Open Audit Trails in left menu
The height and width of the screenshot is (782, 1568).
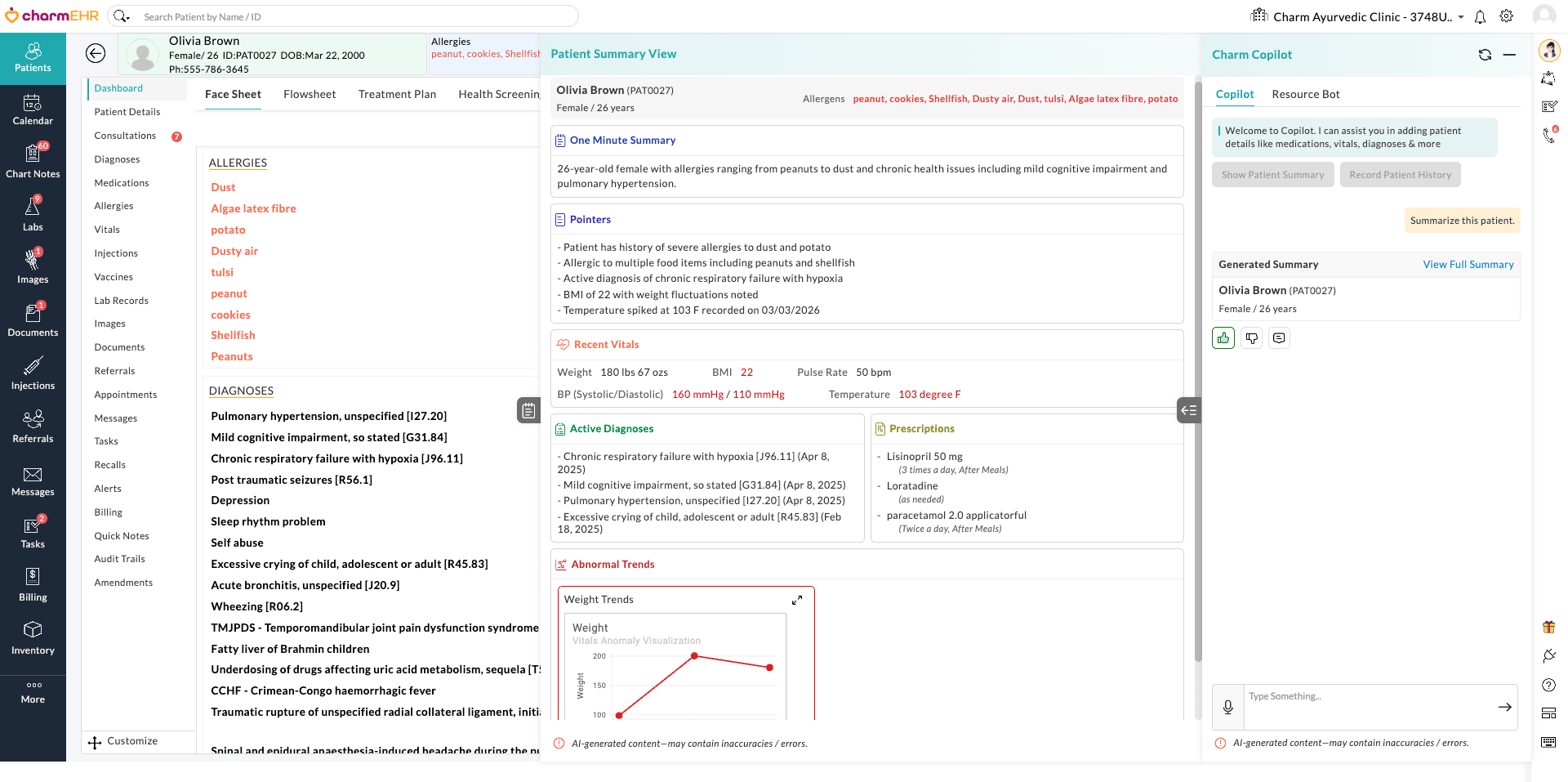point(119,559)
